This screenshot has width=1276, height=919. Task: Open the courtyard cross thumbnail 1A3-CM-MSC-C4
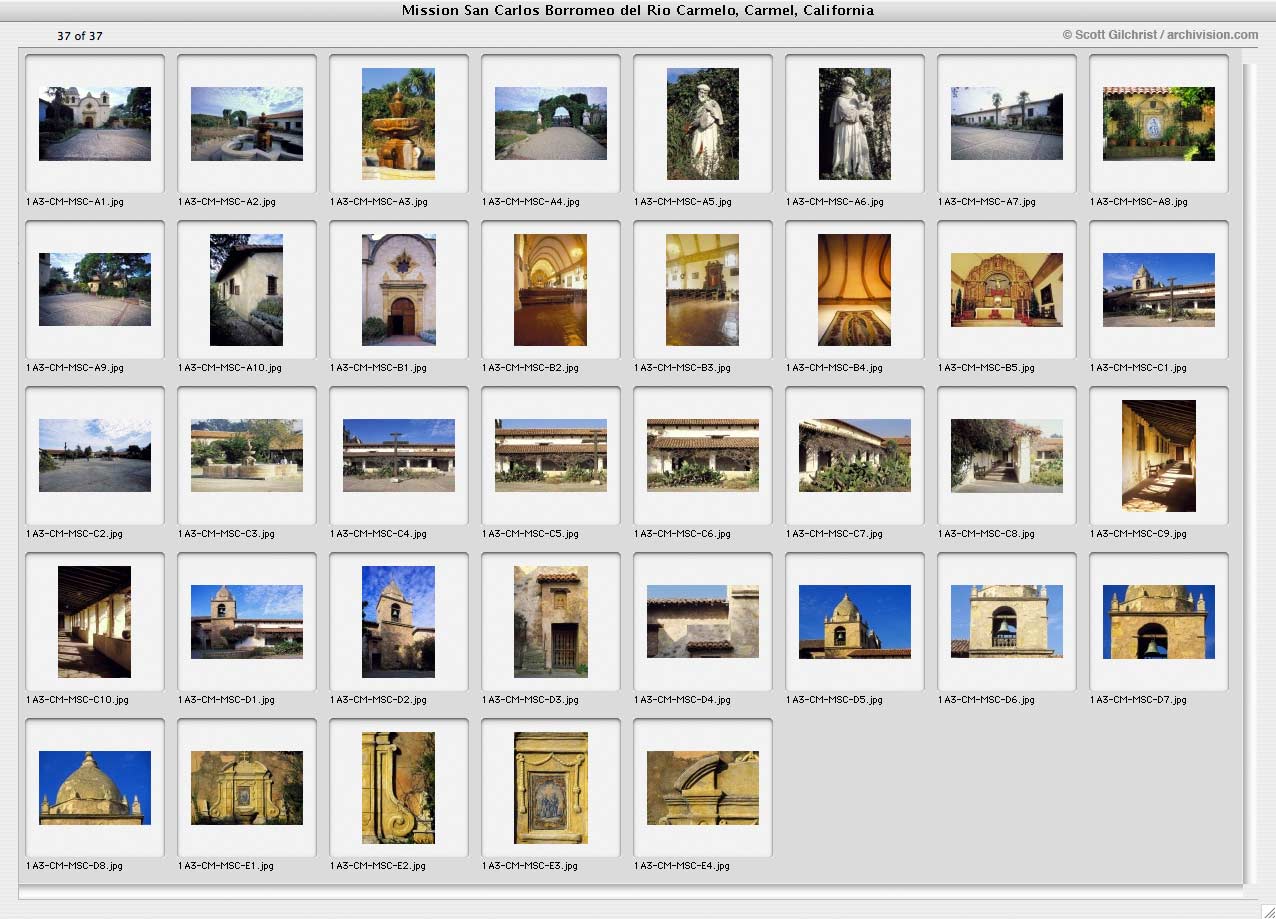[x=399, y=456]
